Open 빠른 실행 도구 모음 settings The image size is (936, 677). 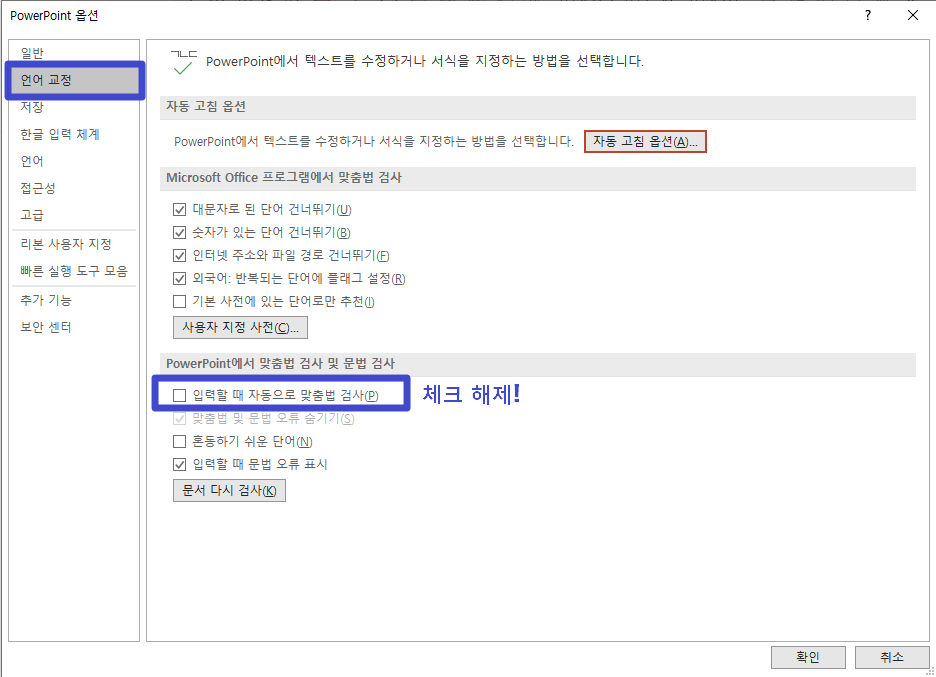(x=74, y=271)
